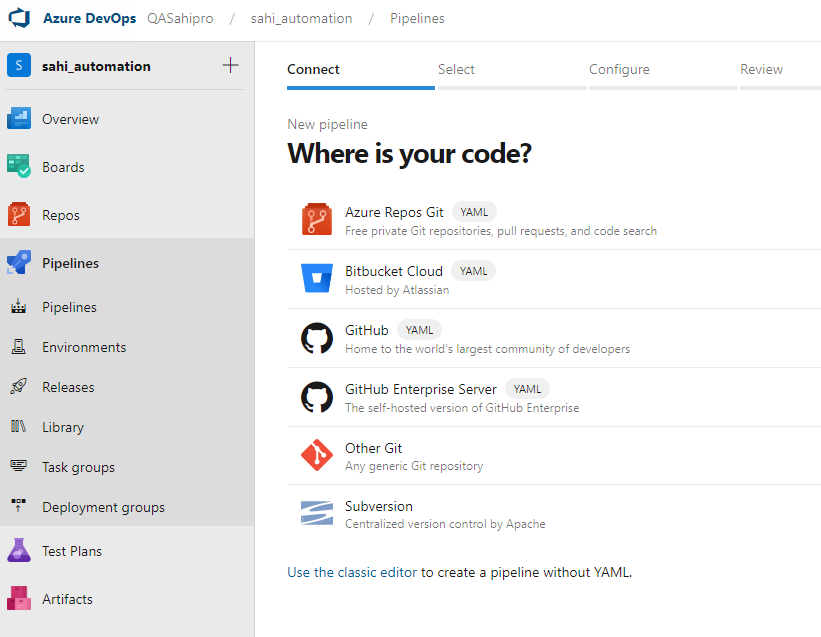Click the Other Git source icon
The width and height of the screenshot is (821, 637).
[316, 456]
